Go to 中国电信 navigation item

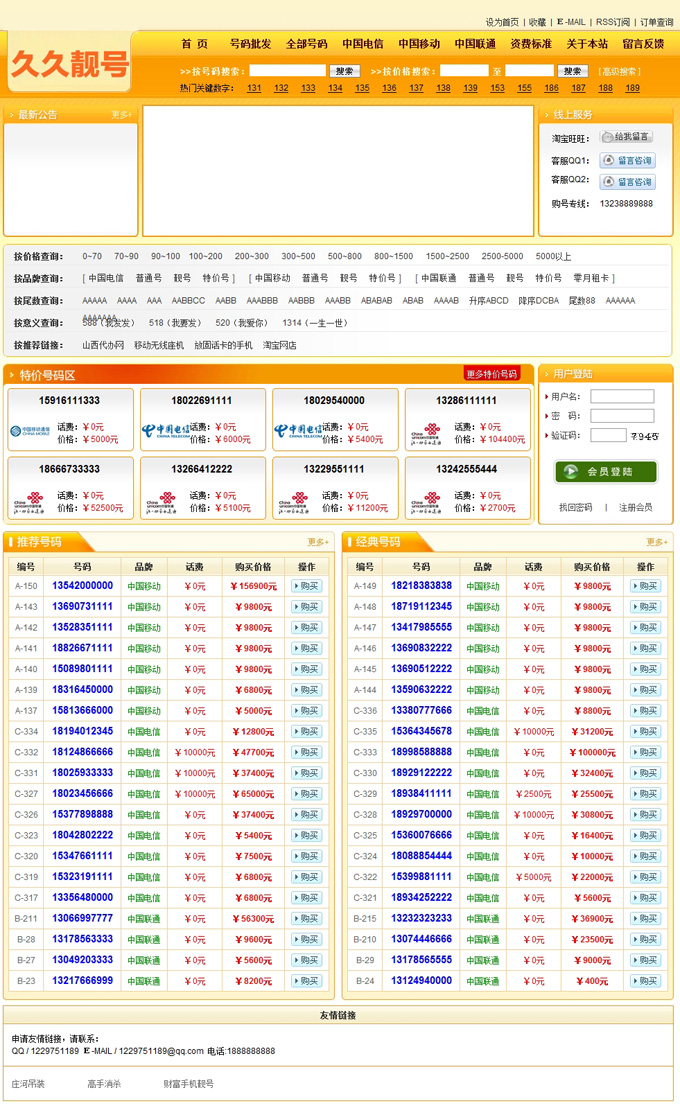point(363,44)
